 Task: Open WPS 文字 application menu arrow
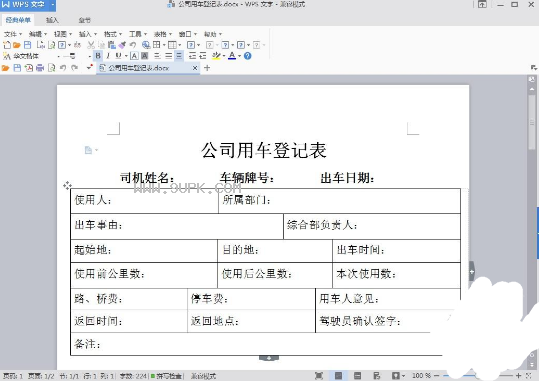[x=52, y=5]
